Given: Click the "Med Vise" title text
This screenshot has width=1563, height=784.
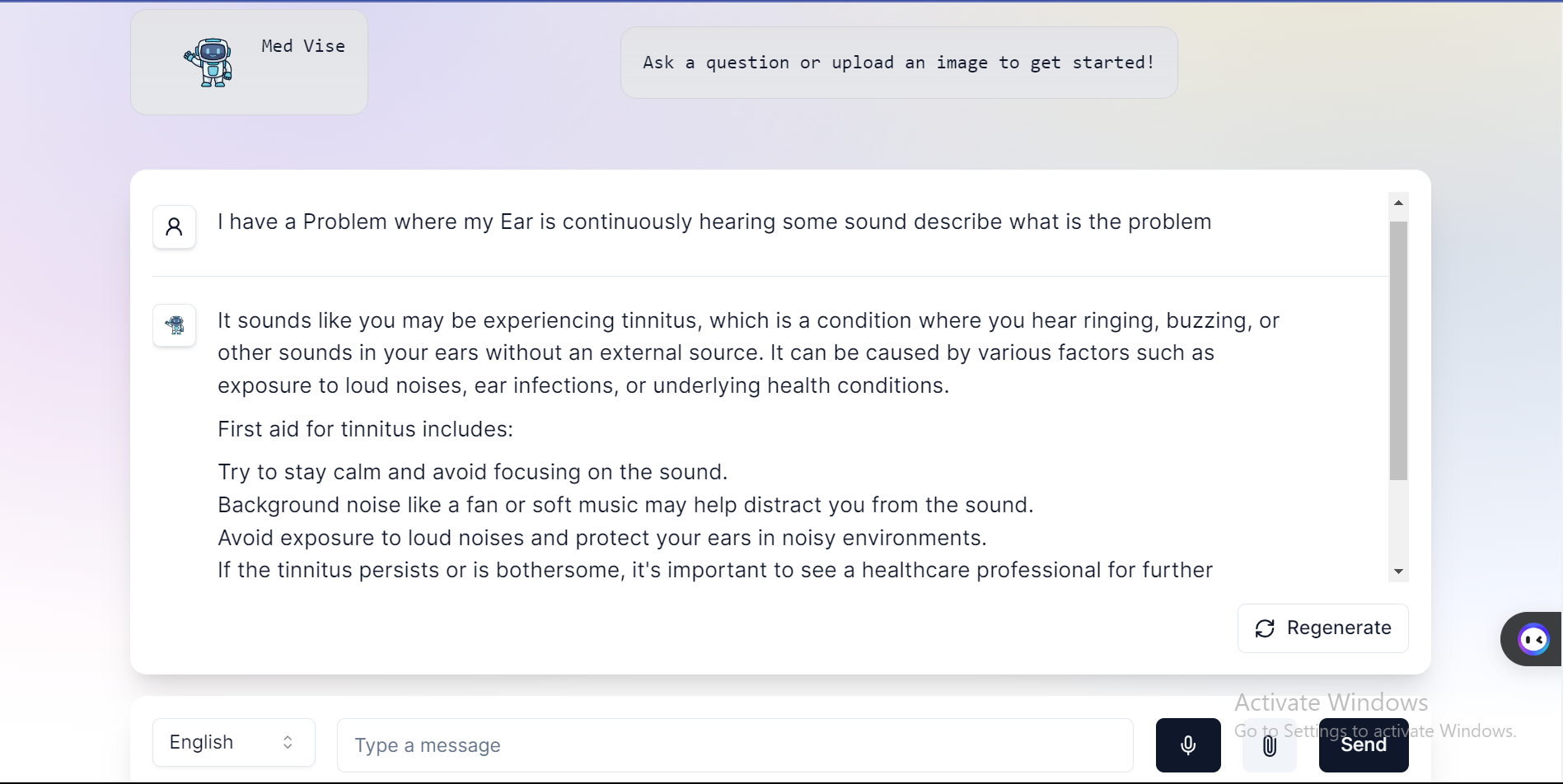Looking at the screenshot, I should [x=303, y=46].
